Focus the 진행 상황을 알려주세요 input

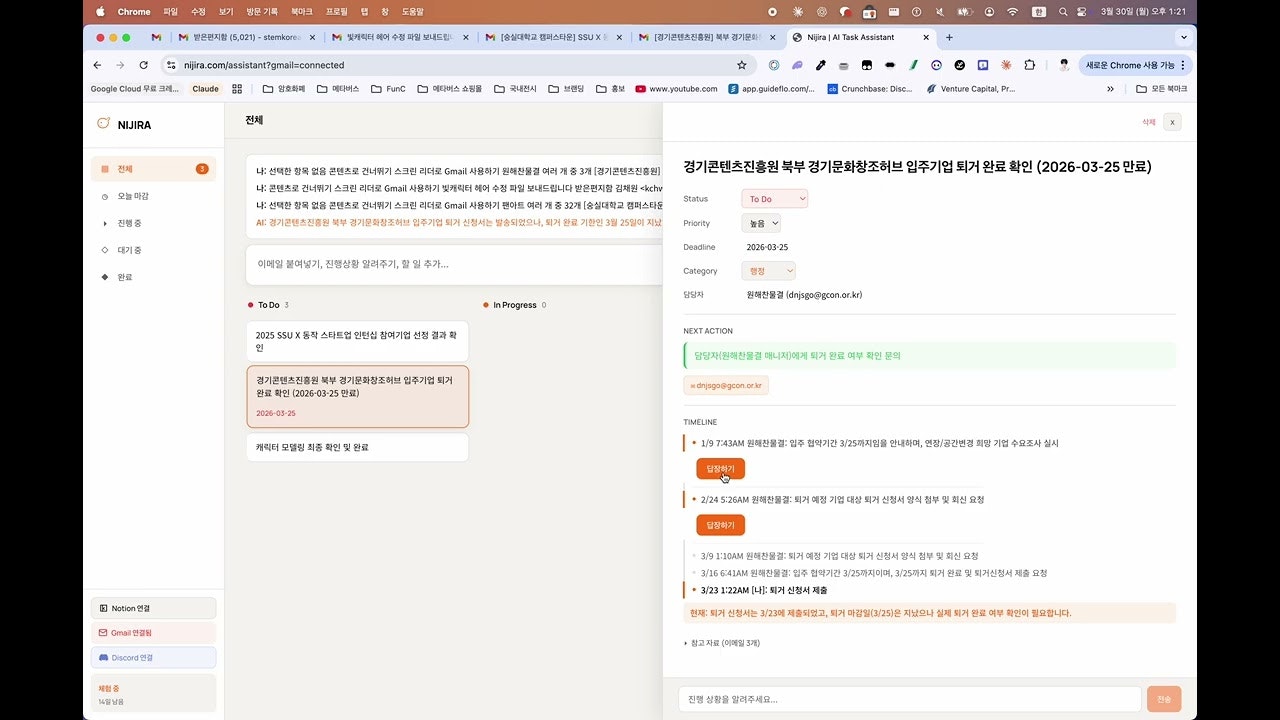(909, 700)
